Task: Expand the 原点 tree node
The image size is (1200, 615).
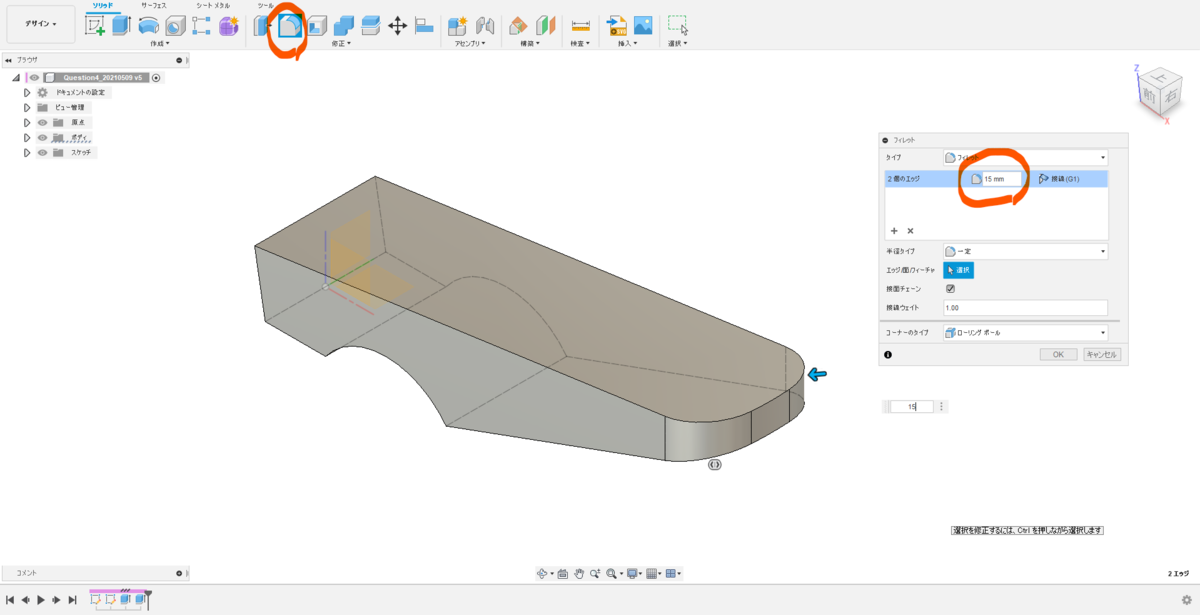Action: coord(27,122)
